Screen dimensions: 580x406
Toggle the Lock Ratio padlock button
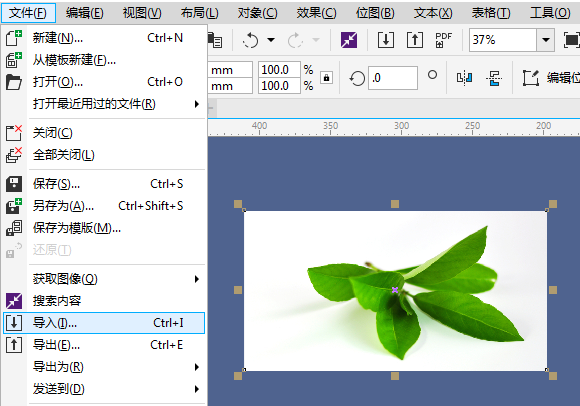326,78
